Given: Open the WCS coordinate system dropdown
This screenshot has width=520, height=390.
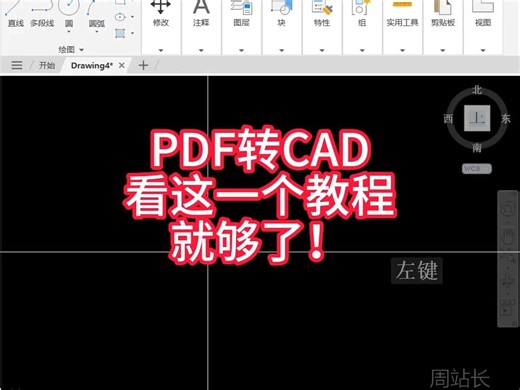Looking at the screenshot, I should click(477, 169).
